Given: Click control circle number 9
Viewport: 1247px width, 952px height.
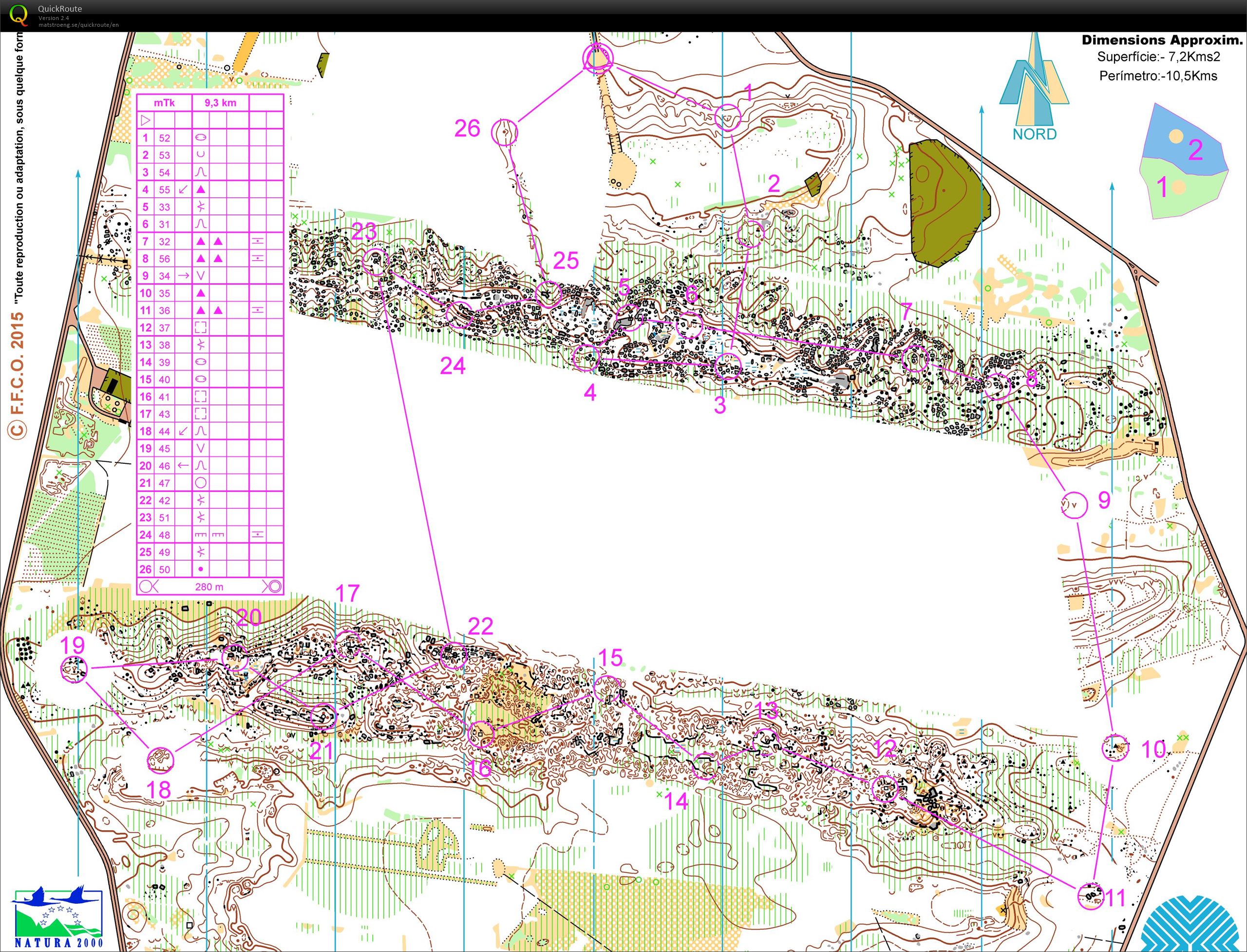Looking at the screenshot, I should click(x=1074, y=504).
